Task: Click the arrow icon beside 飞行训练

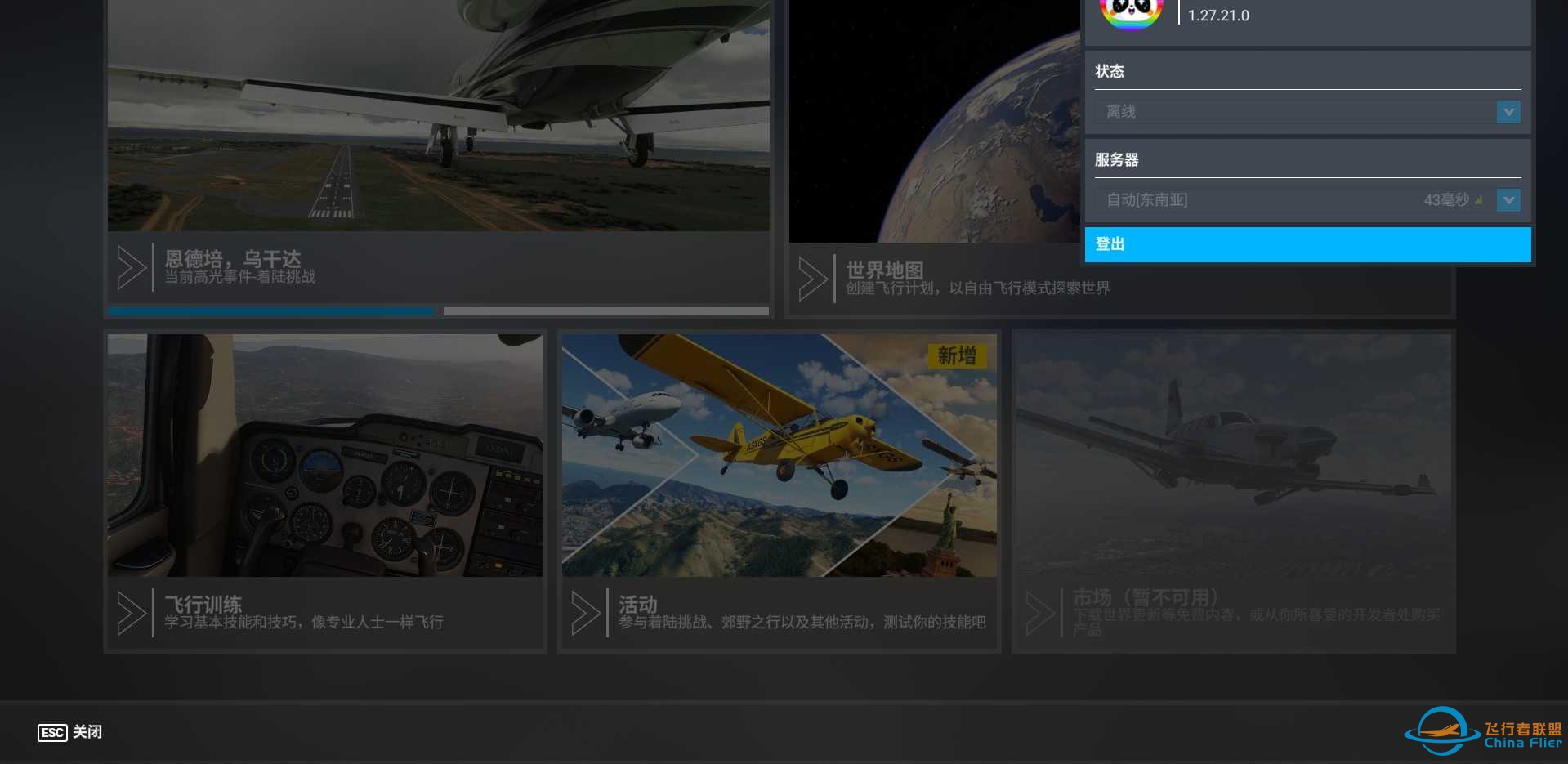Action: [132, 613]
